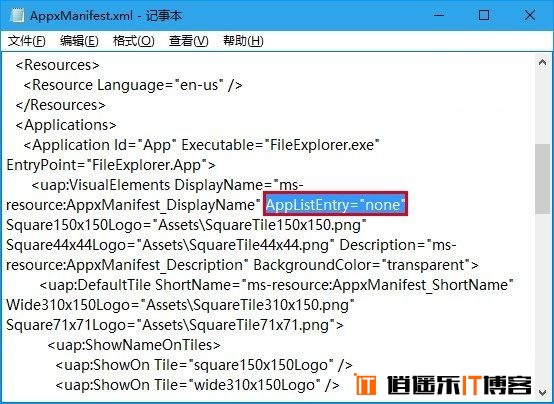Click the Notepad icon in the title bar
This screenshot has width=554, height=404.
17,16
